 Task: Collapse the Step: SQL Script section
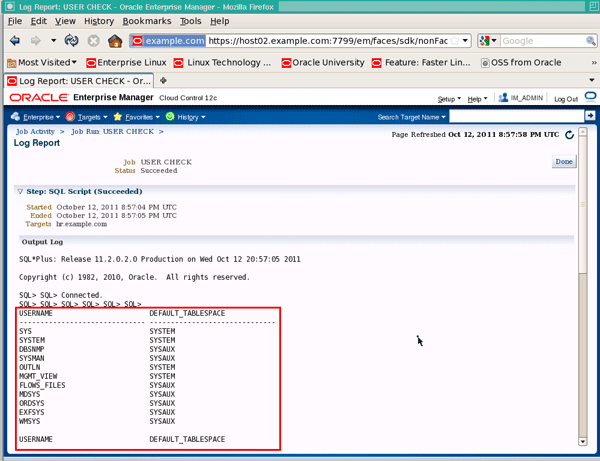pos(20,191)
